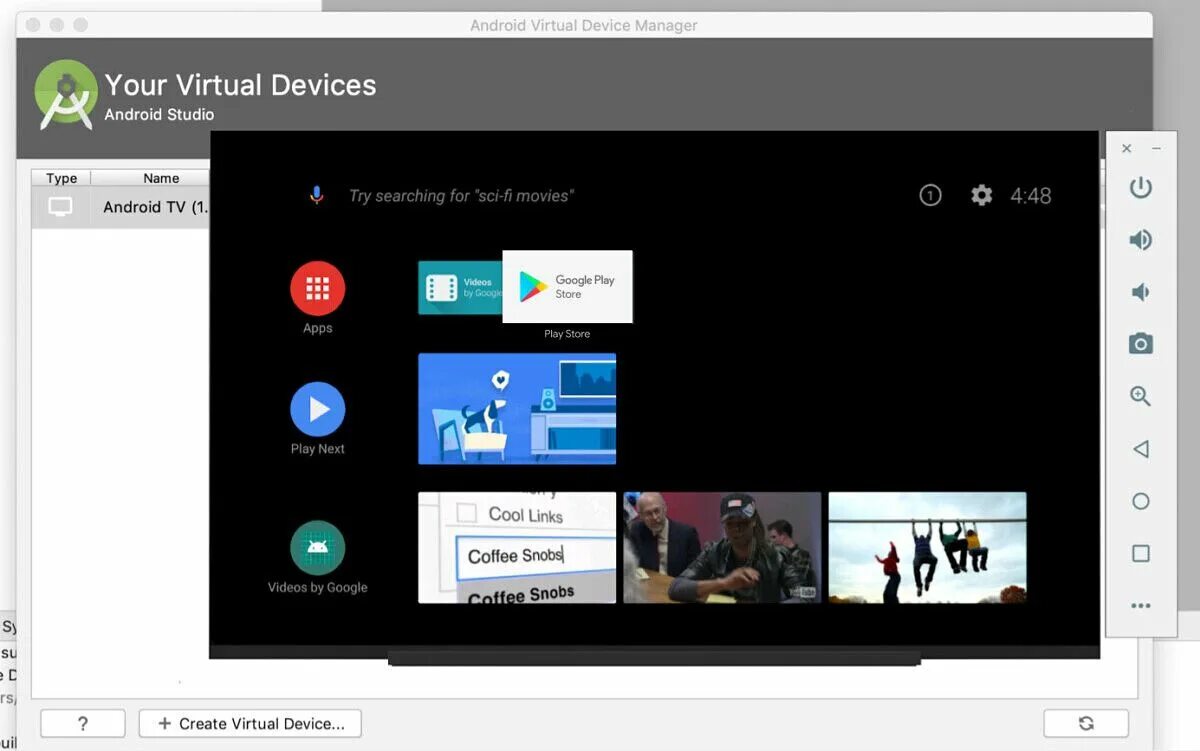Open extended controls three-dots icon
Image resolution: width=1200 pixels, height=751 pixels.
1141,606
